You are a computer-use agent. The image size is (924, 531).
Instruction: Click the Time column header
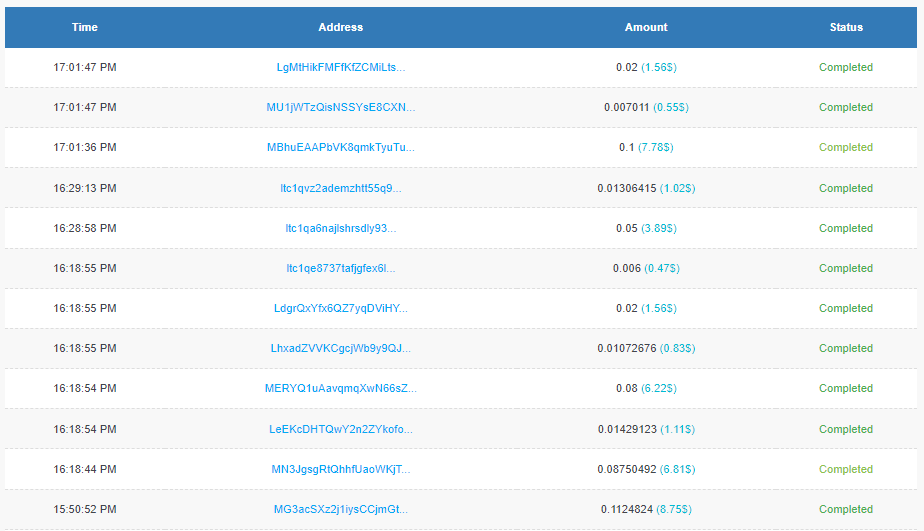[85, 27]
